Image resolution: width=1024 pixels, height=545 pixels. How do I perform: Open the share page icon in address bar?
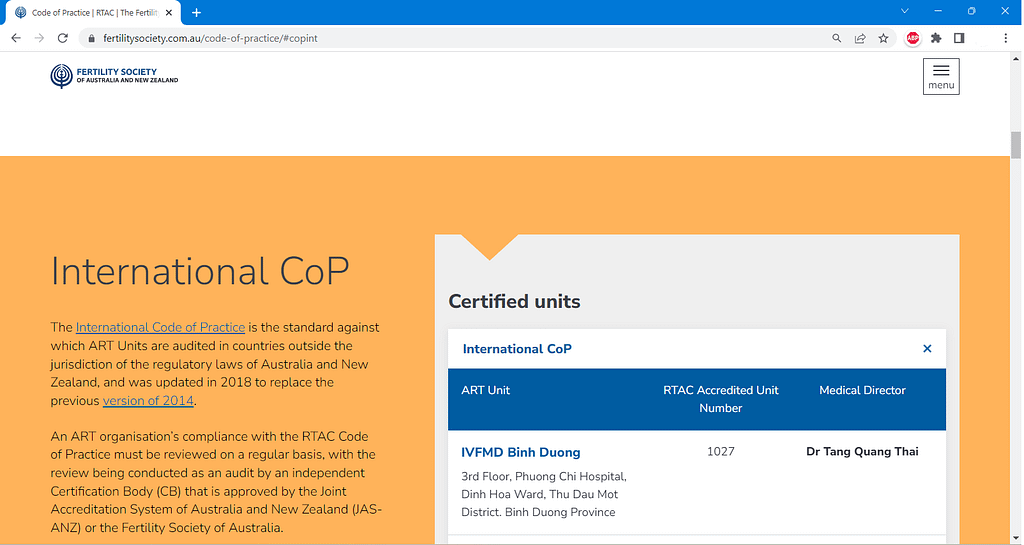point(860,38)
